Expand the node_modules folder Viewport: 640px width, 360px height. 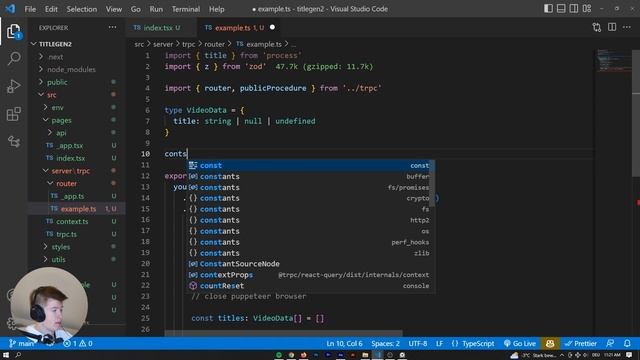[x=71, y=69]
